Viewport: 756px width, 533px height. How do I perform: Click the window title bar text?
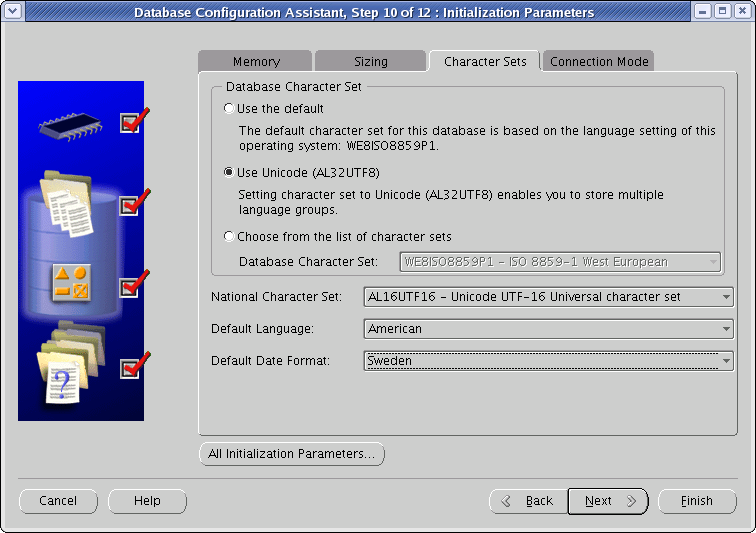pyautogui.click(x=364, y=13)
